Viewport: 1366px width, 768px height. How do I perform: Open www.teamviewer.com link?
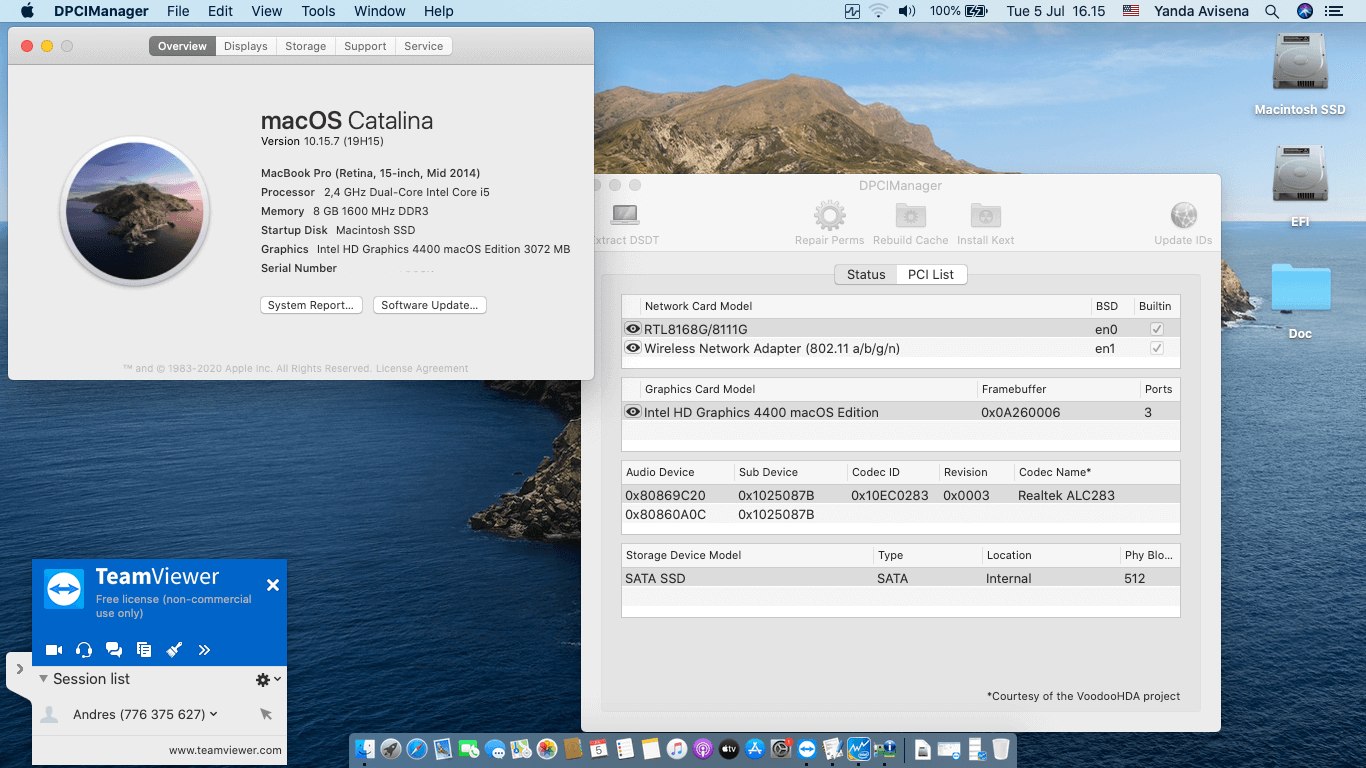click(225, 750)
